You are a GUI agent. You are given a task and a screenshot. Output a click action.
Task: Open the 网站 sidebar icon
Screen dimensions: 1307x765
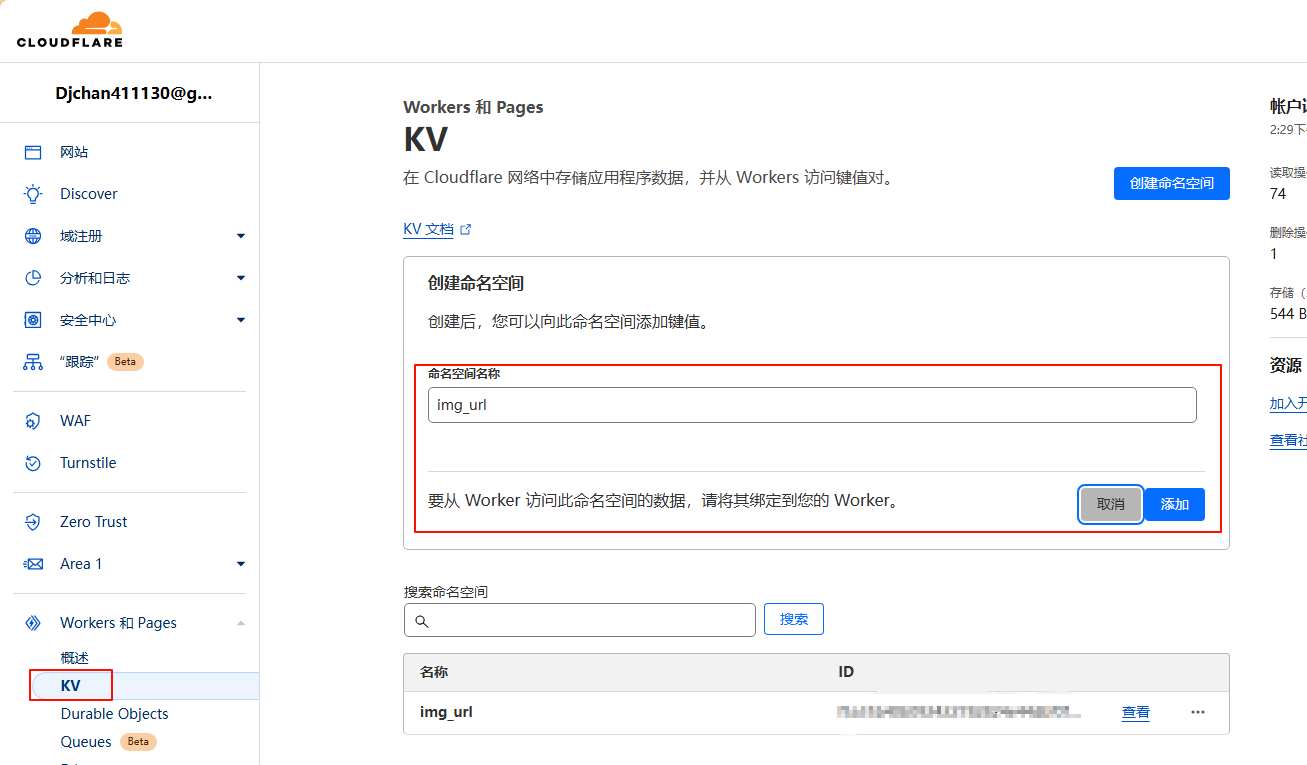33,152
